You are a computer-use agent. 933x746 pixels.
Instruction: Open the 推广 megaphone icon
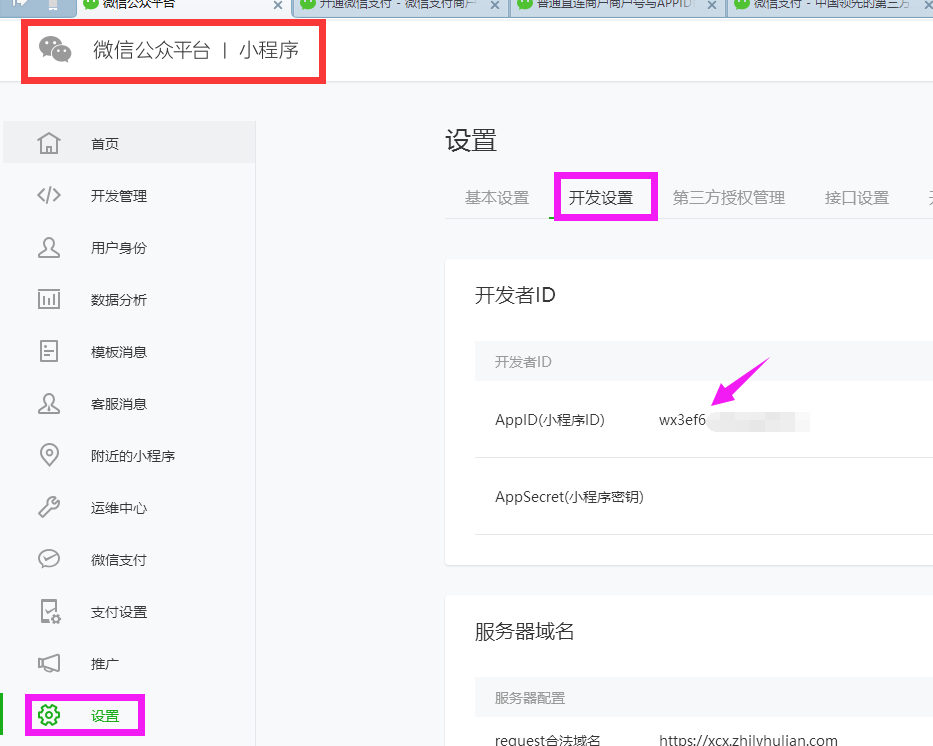[x=49, y=663]
